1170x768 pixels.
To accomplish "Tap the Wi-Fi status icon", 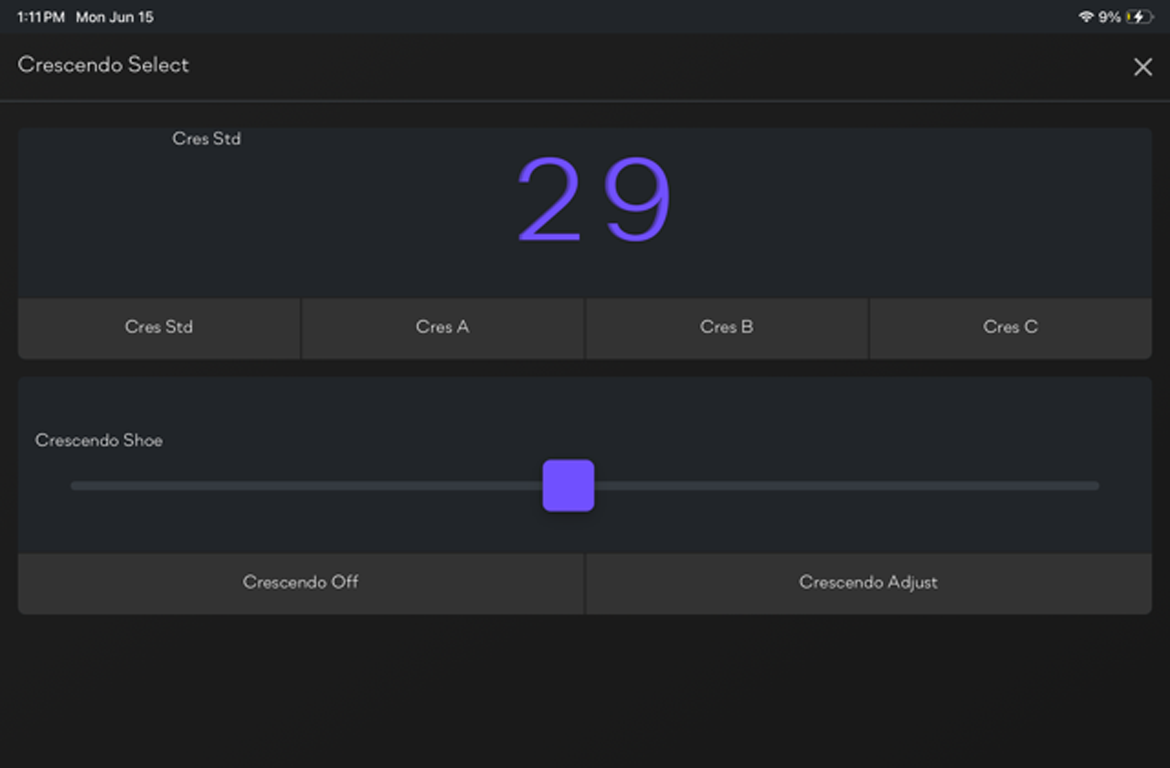I will pos(1086,16).
